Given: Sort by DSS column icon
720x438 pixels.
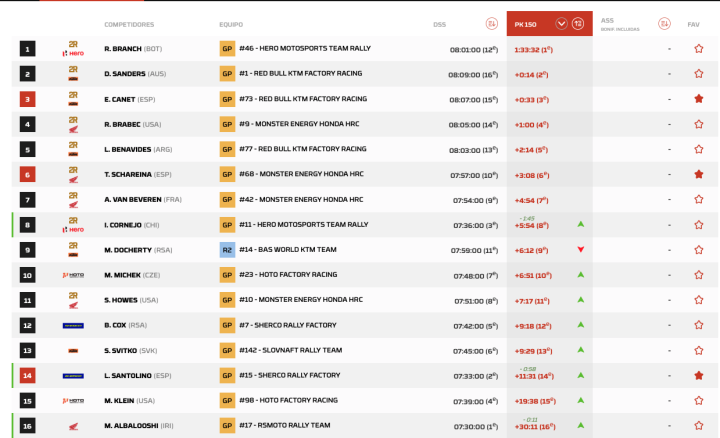Looking at the screenshot, I should 491,23.
